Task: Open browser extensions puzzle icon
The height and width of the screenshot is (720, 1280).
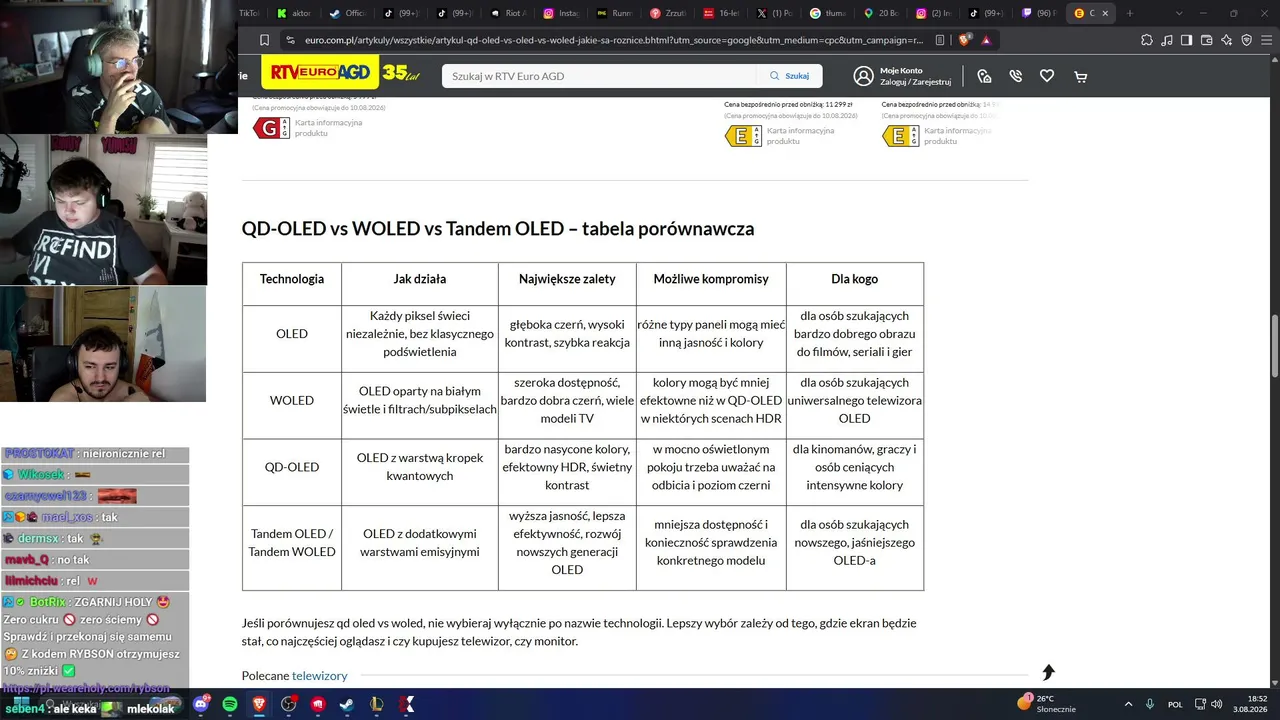Action: (1147, 40)
